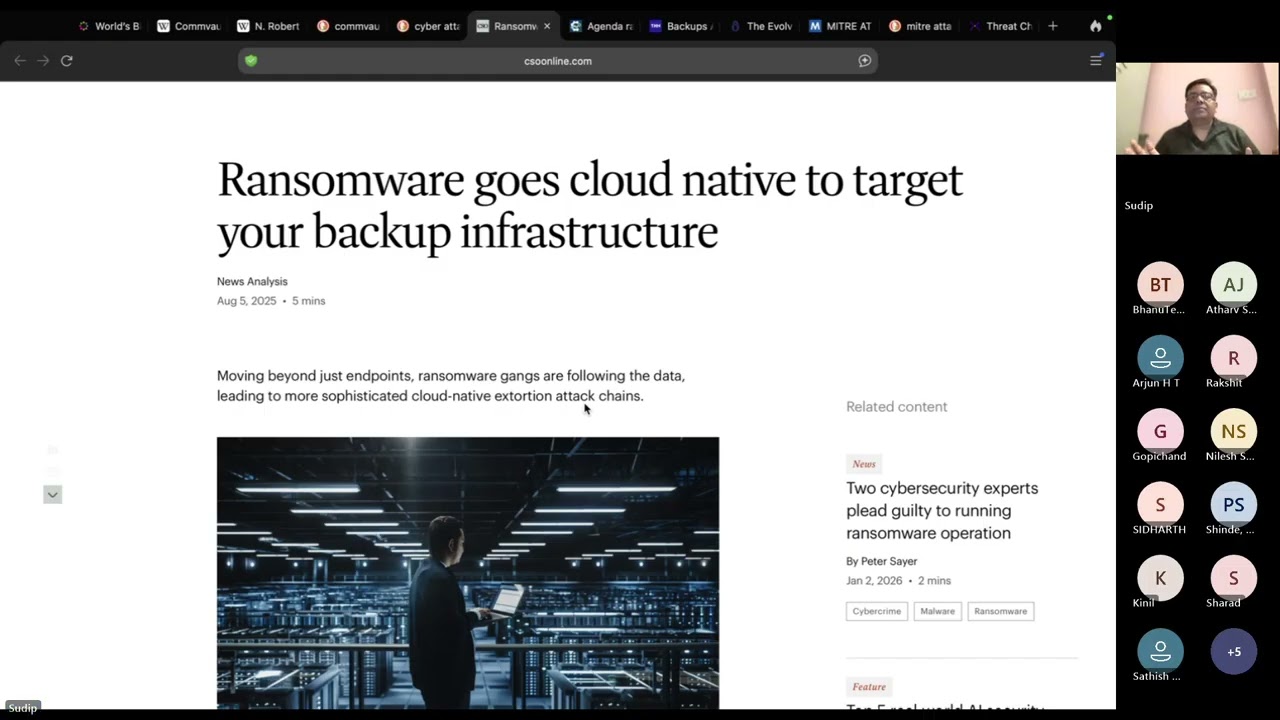This screenshot has width=1280, height=720.
Task: Open the data center article image
Action: click(468, 573)
